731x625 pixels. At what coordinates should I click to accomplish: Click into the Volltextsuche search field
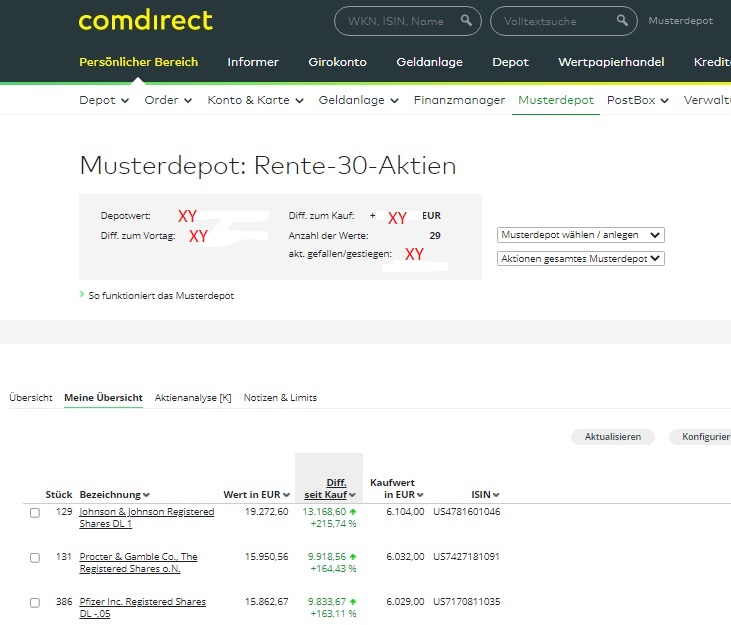click(555, 21)
